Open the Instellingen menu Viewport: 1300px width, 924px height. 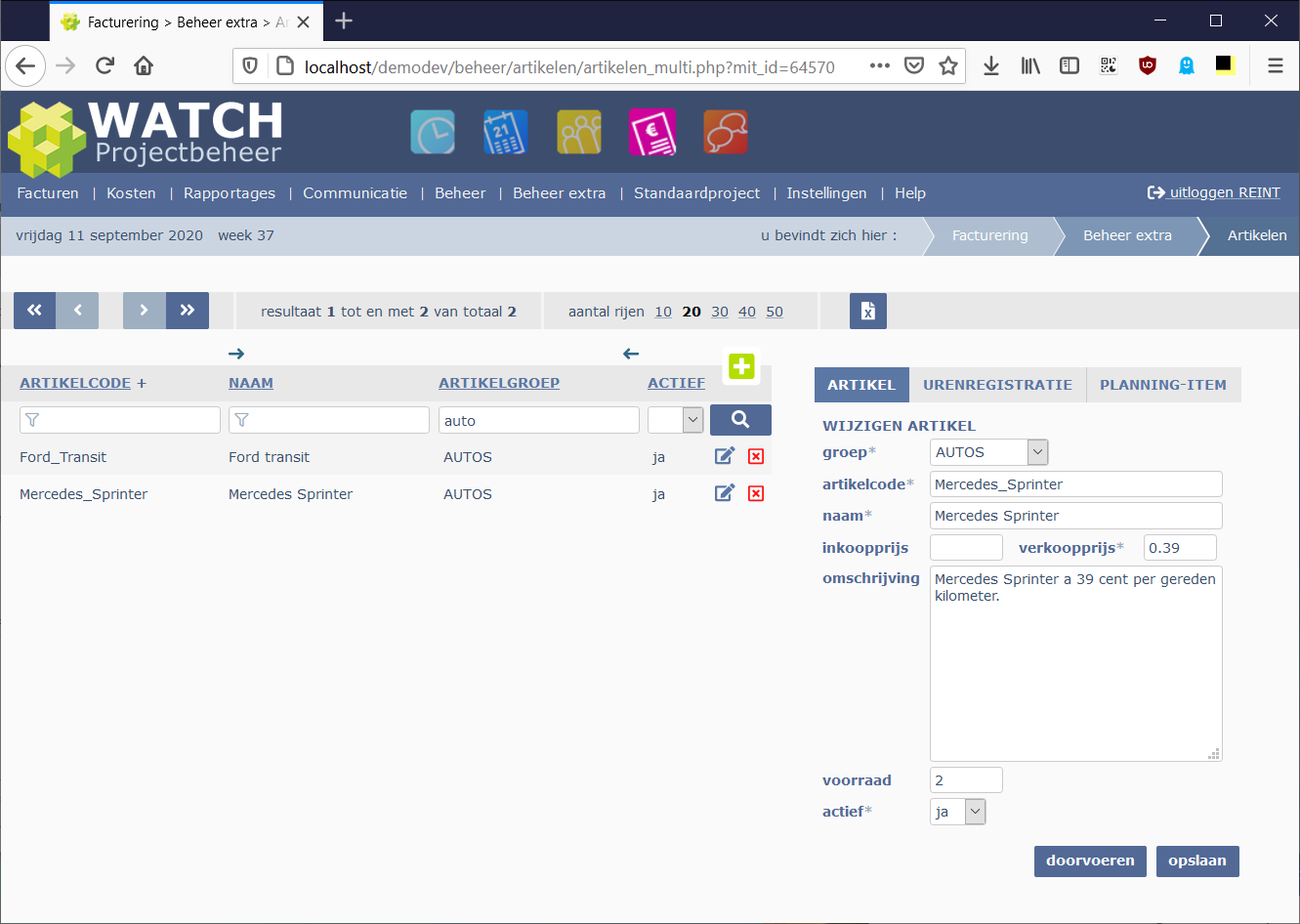pyautogui.click(x=826, y=193)
